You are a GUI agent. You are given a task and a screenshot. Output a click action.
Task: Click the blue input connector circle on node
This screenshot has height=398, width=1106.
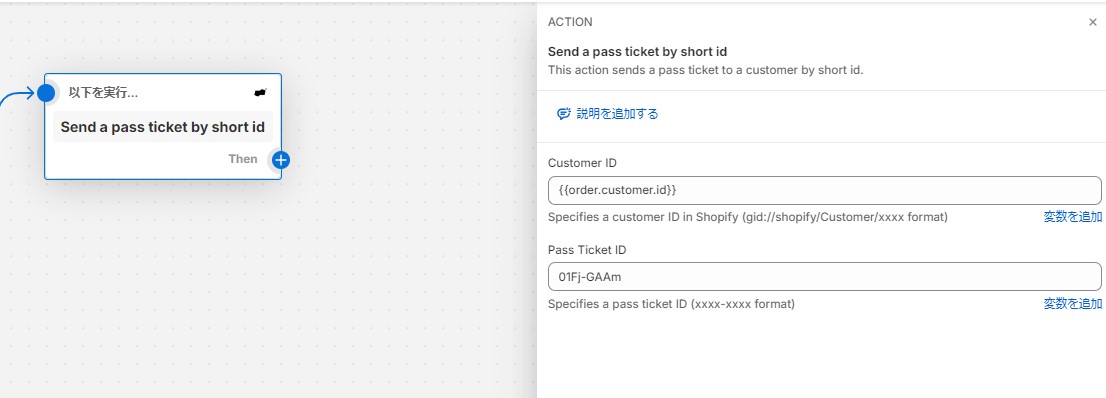pos(46,92)
